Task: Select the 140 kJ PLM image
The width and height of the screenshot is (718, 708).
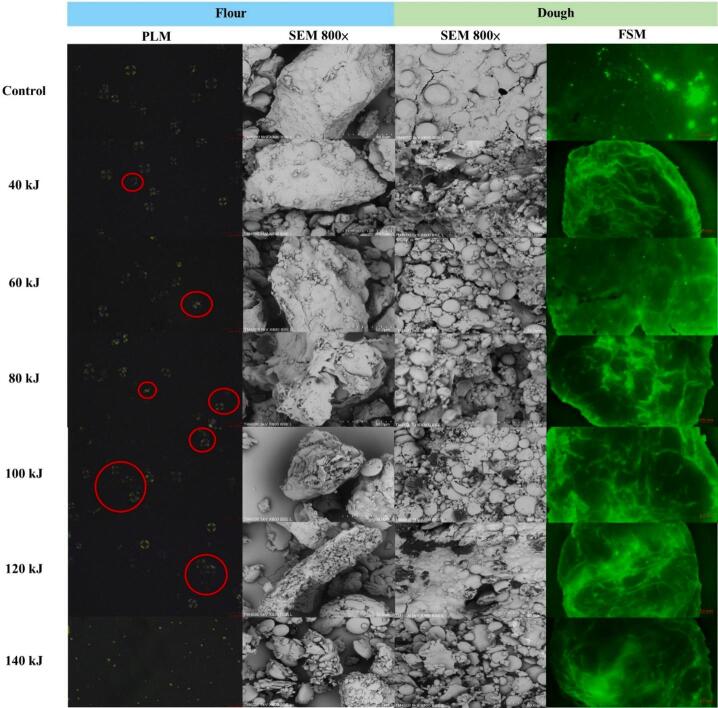Action: (154, 661)
